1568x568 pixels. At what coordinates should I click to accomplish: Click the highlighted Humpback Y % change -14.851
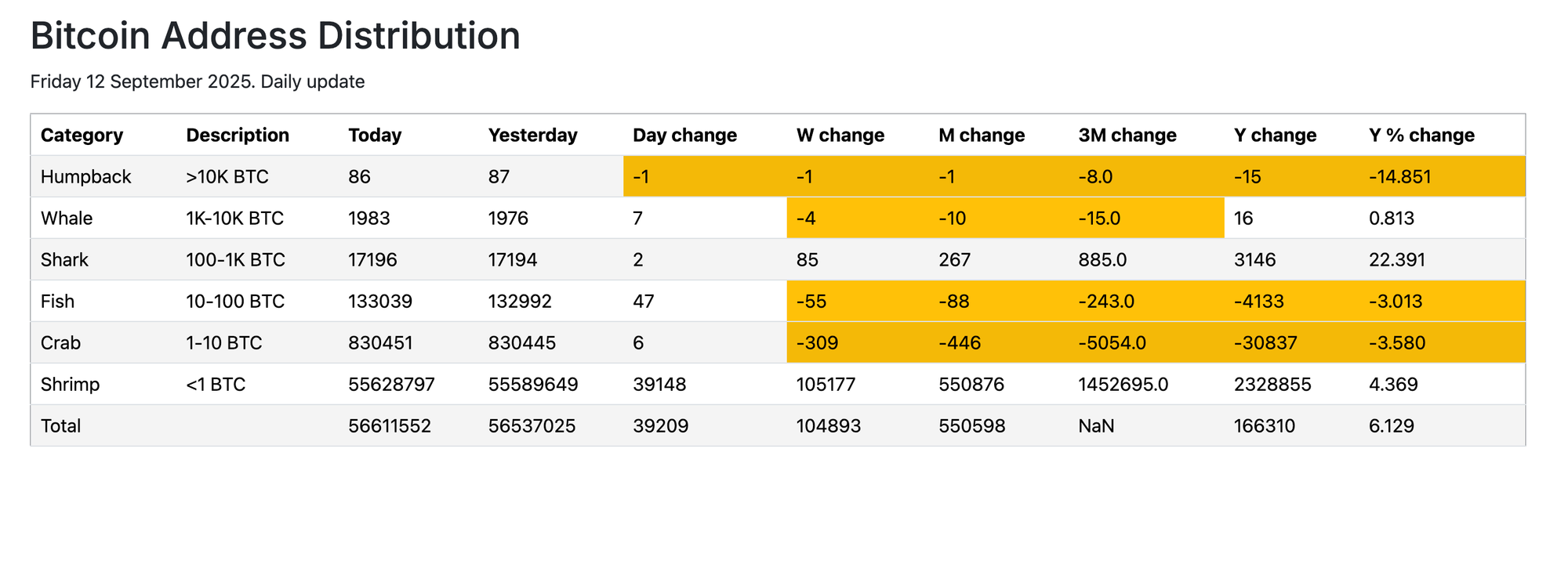[1399, 177]
